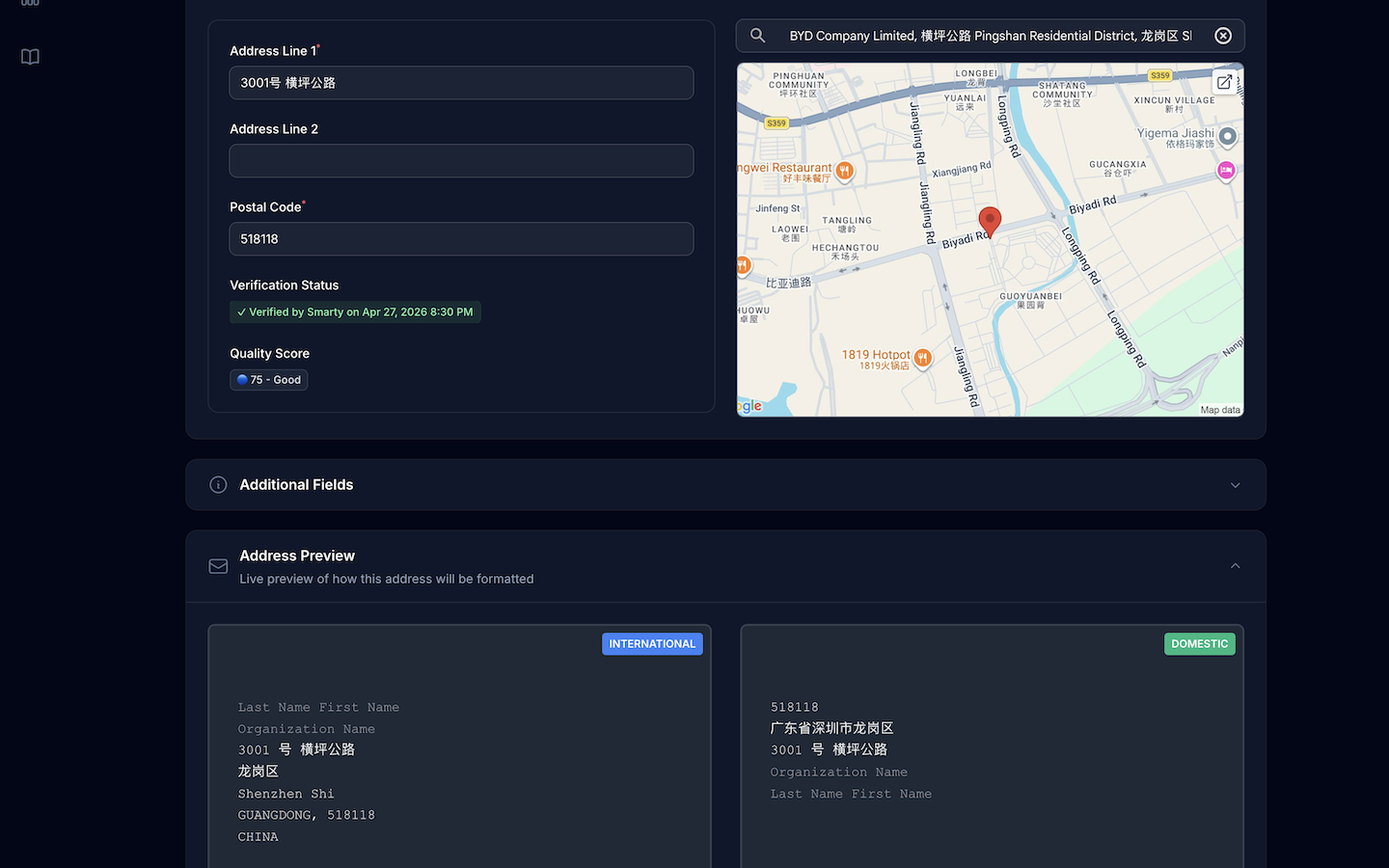The height and width of the screenshot is (868, 1389).
Task: Click Organization Name in the domestic preview
Action: [839, 773]
